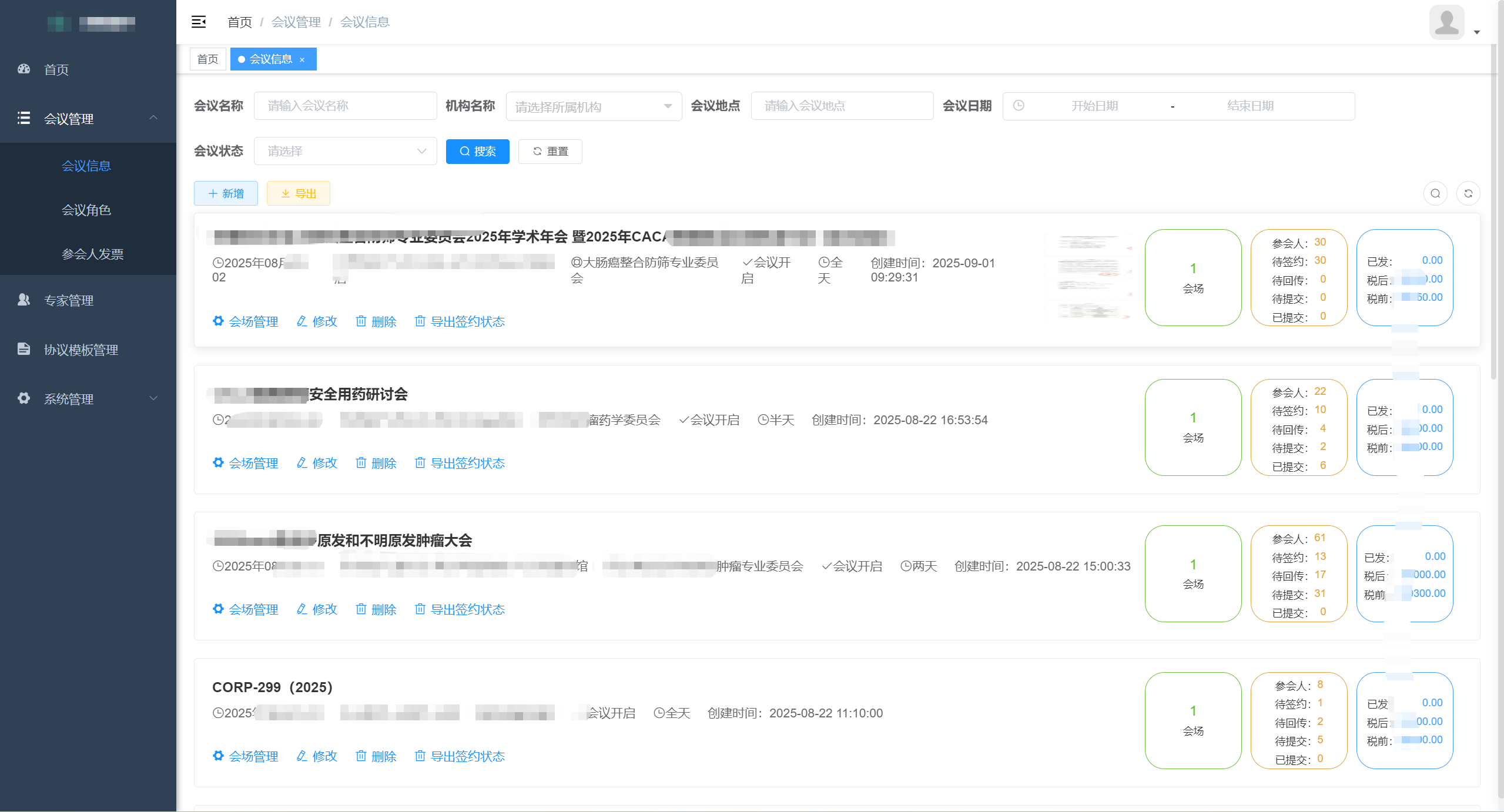Open the 会议状态 select dropdown
Image resolution: width=1504 pixels, height=812 pixels.
click(x=346, y=151)
